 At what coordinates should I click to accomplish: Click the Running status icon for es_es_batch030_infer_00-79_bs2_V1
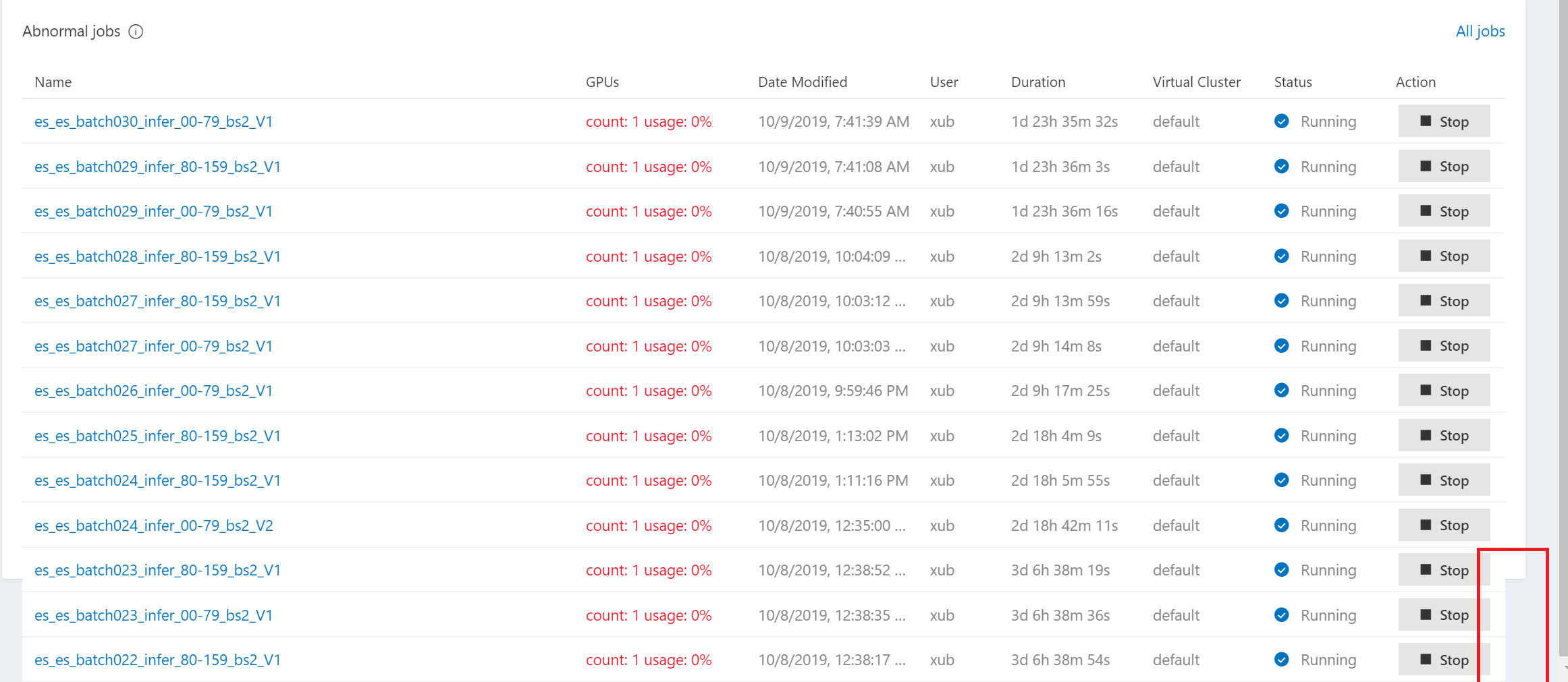1281,121
